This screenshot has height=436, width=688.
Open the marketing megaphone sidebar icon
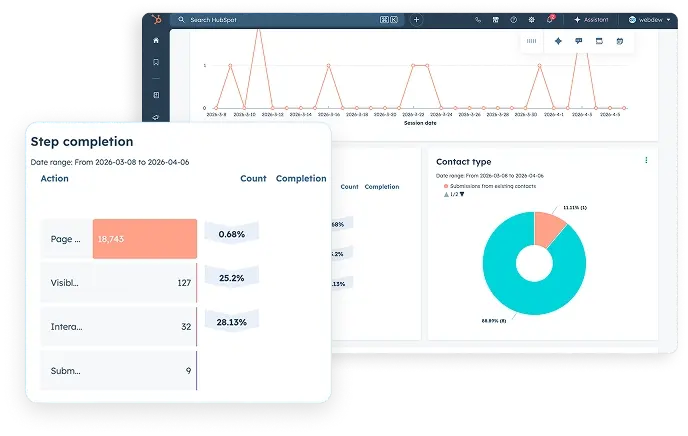click(156, 117)
